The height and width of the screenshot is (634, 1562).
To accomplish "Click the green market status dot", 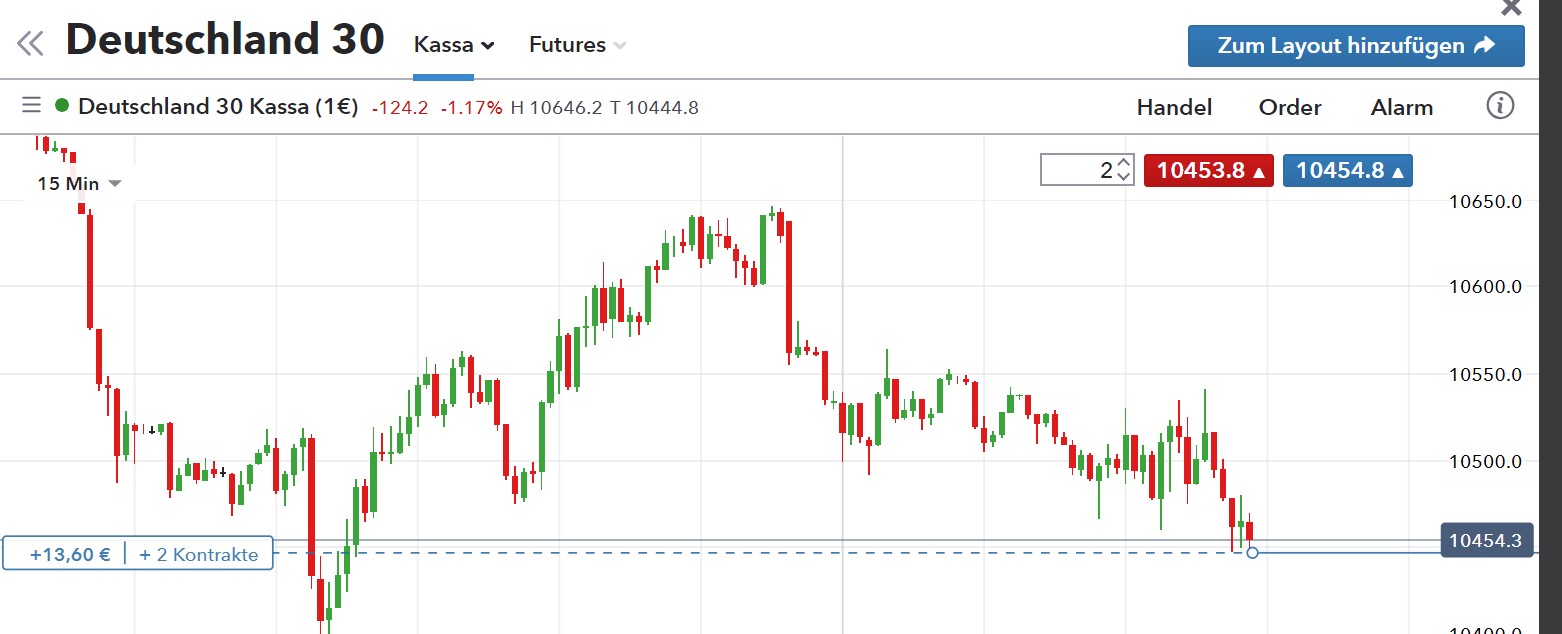I will [x=62, y=105].
